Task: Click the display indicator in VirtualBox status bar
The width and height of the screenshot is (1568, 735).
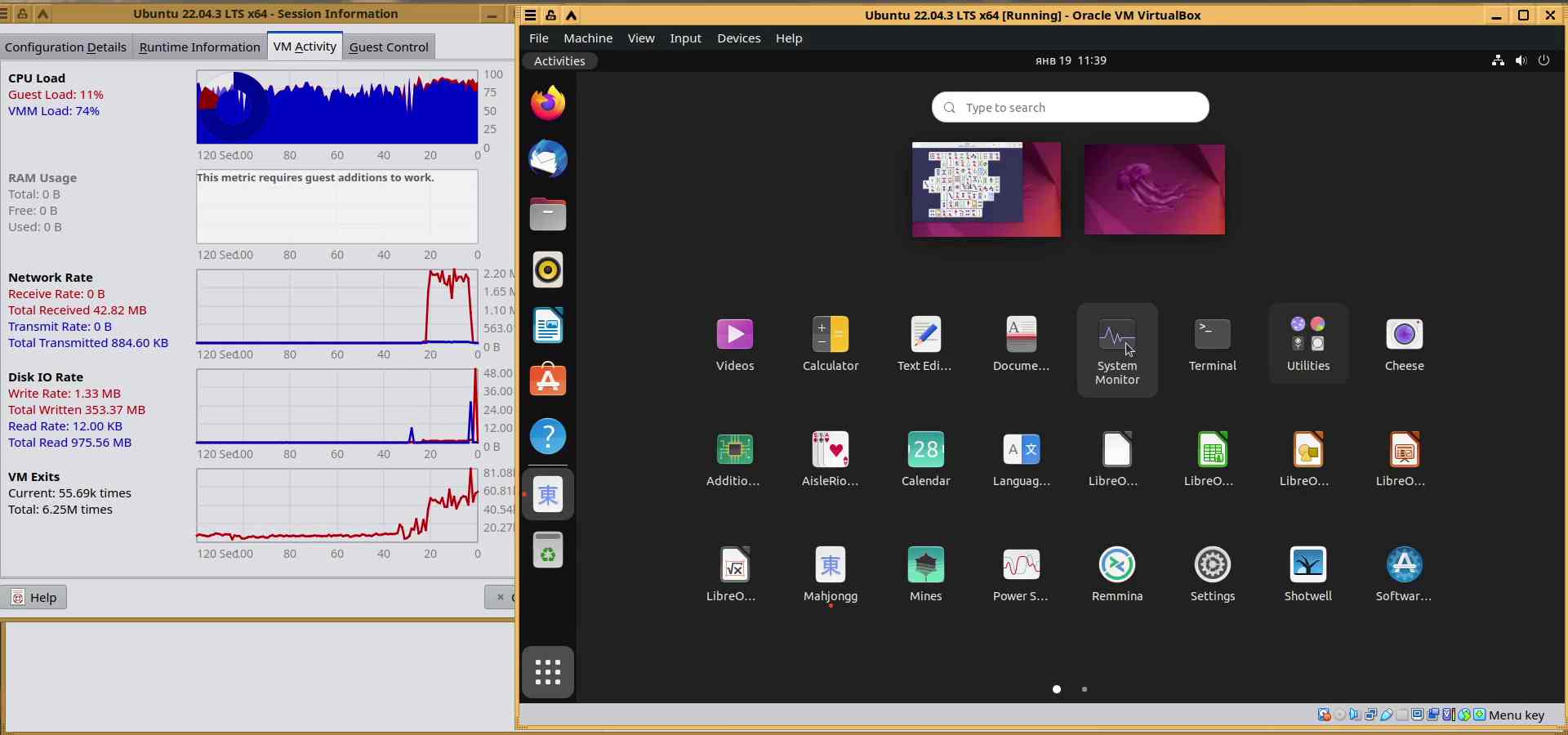Action: coord(1417,715)
